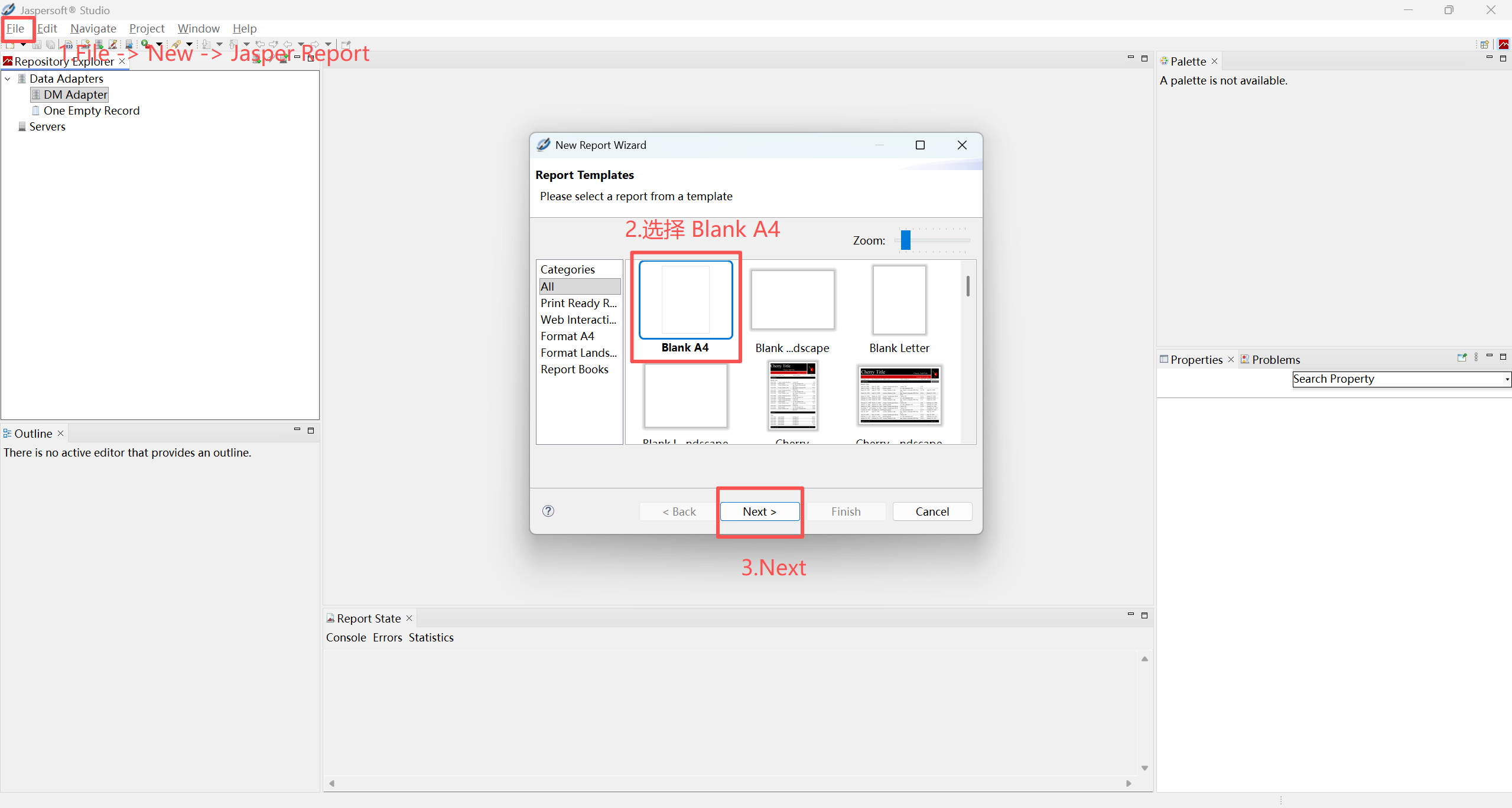Cancel the New Report Wizard
Image resolution: width=1512 pixels, height=808 pixels.
pos(932,511)
